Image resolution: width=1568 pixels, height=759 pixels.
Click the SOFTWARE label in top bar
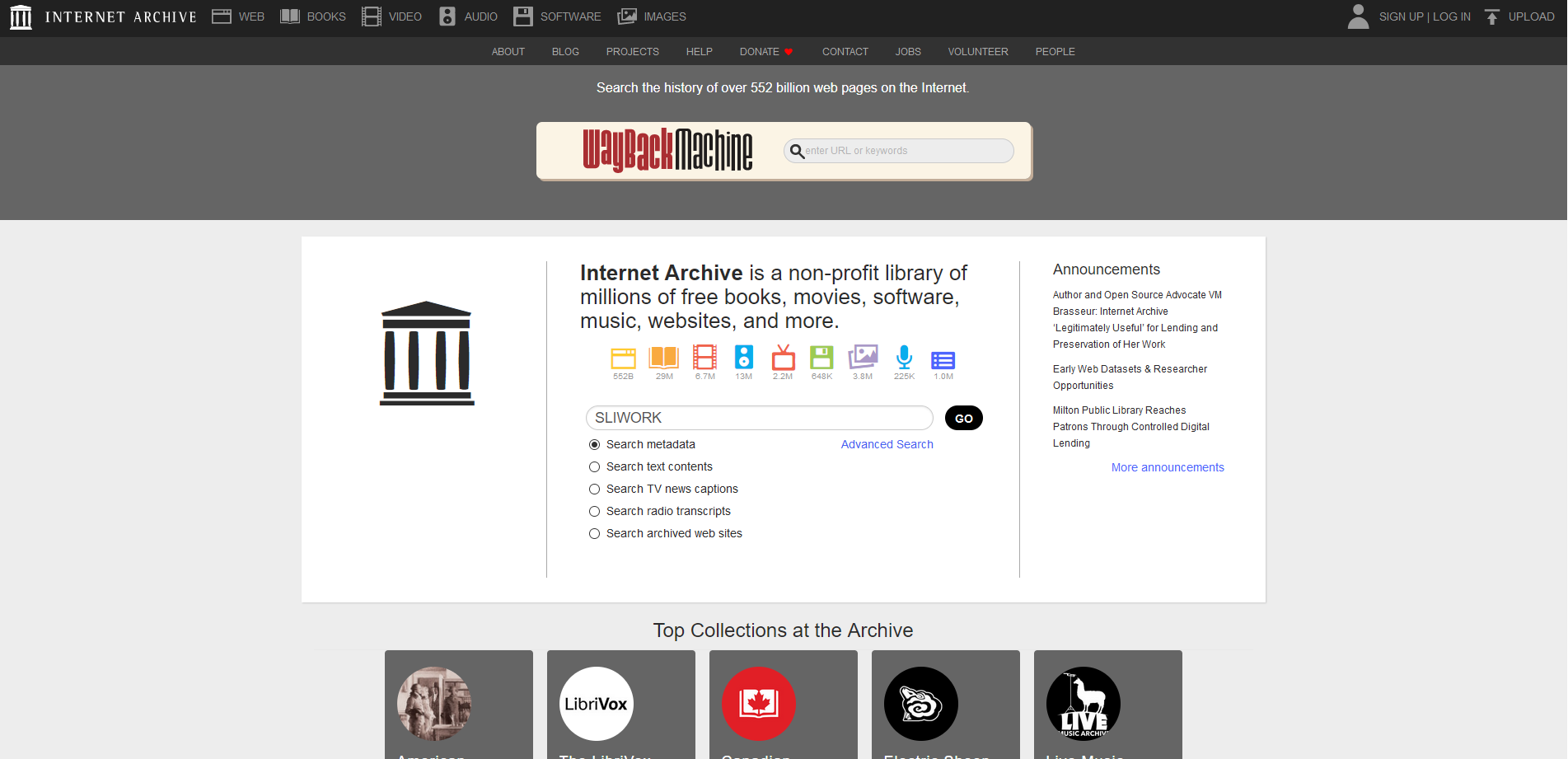(x=571, y=16)
